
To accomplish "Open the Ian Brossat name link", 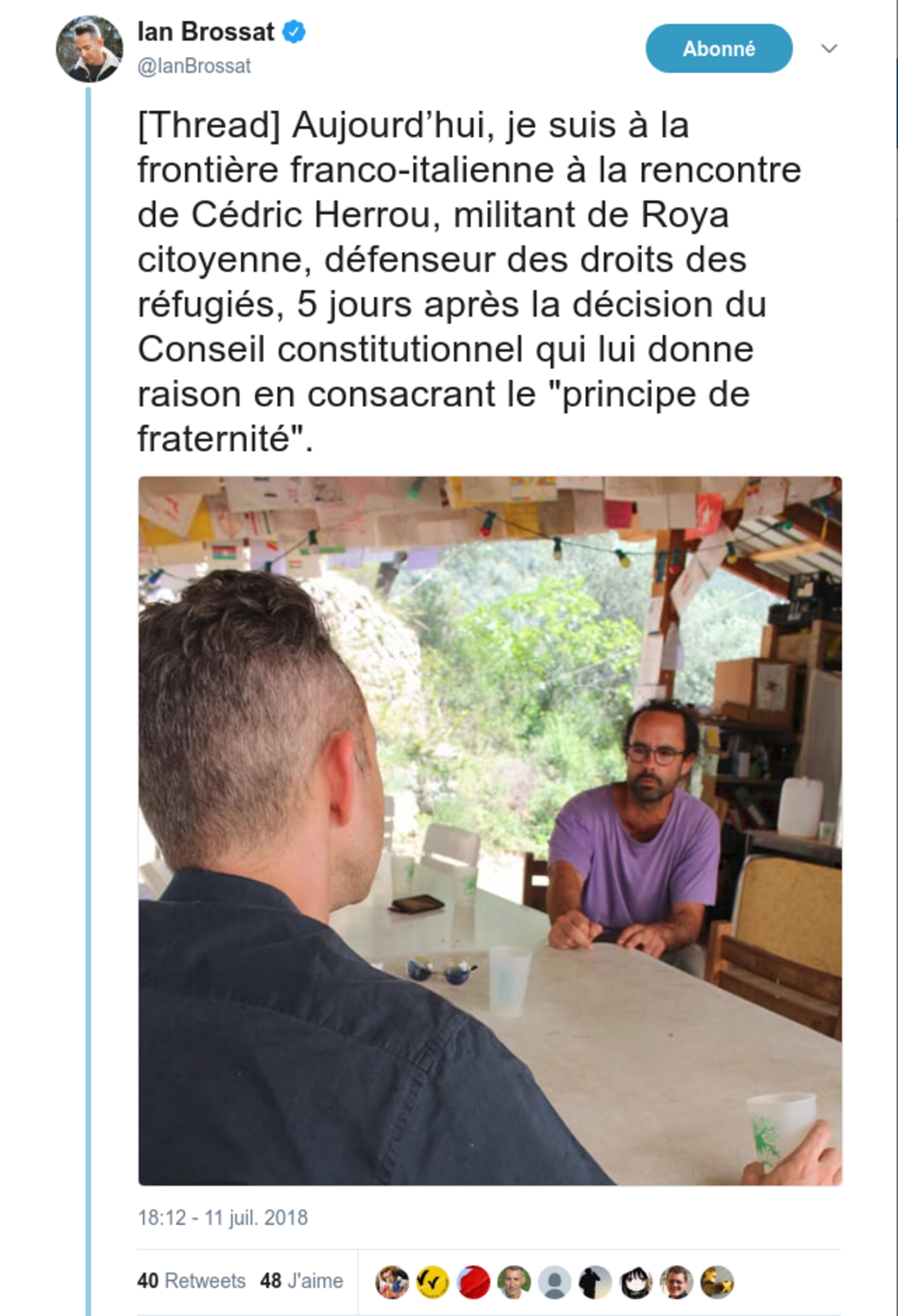I will (206, 32).
